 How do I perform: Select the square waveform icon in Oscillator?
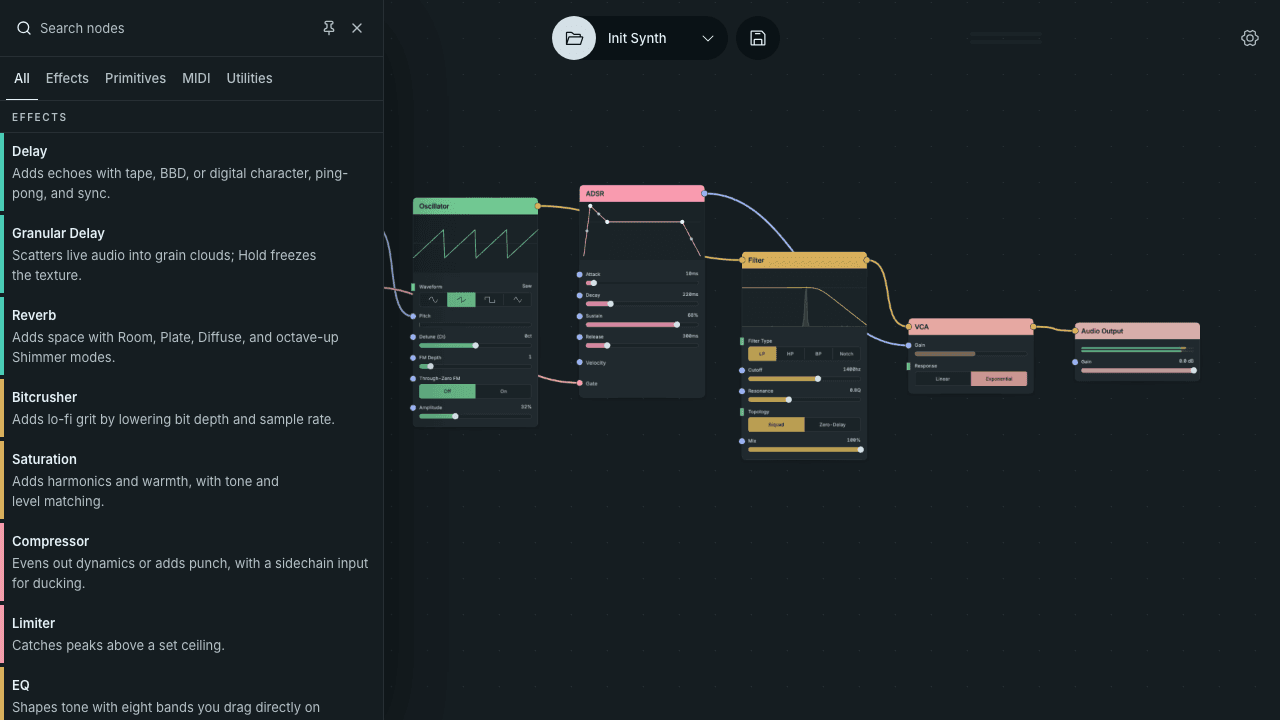point(489,299)
